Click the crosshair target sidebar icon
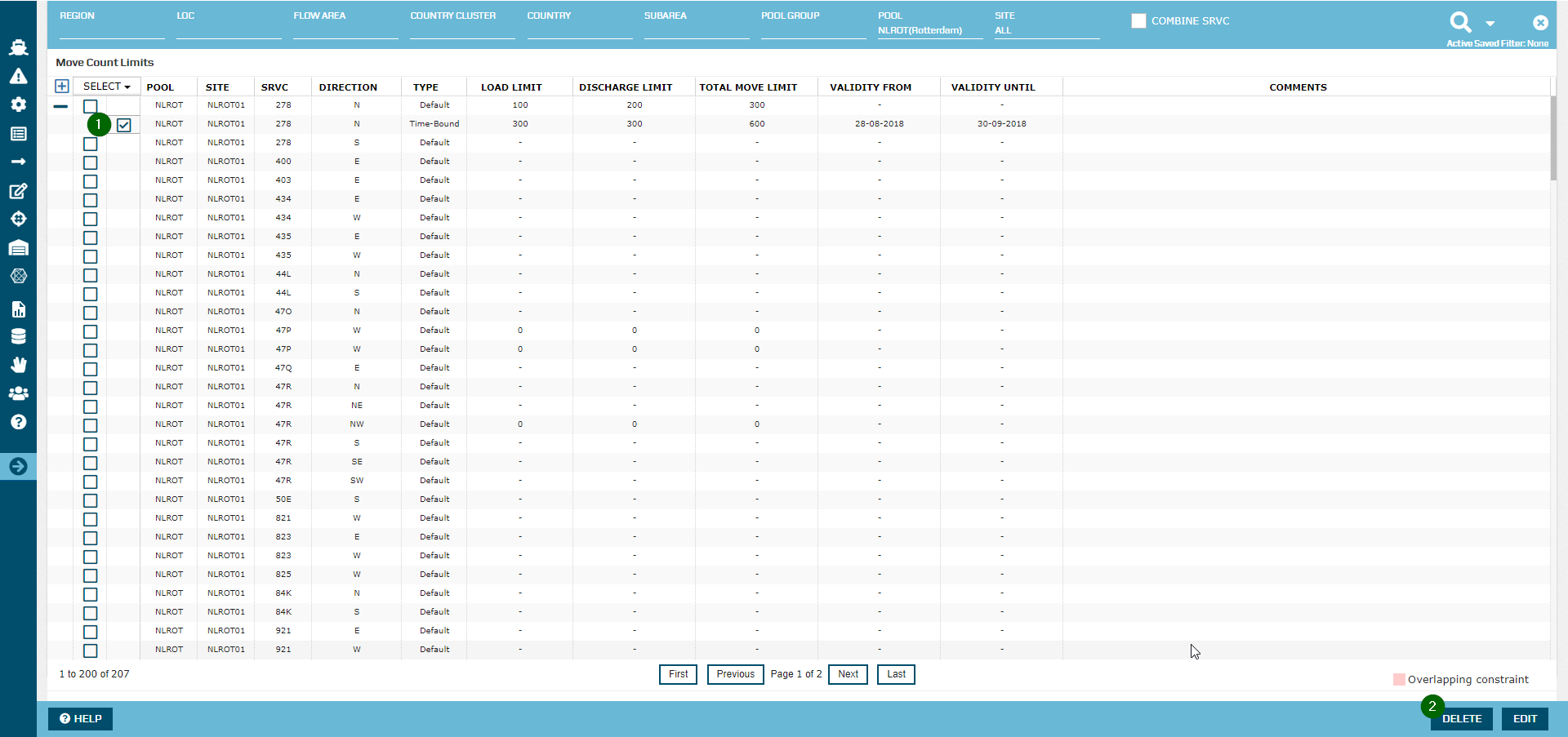 coord(18,219)
